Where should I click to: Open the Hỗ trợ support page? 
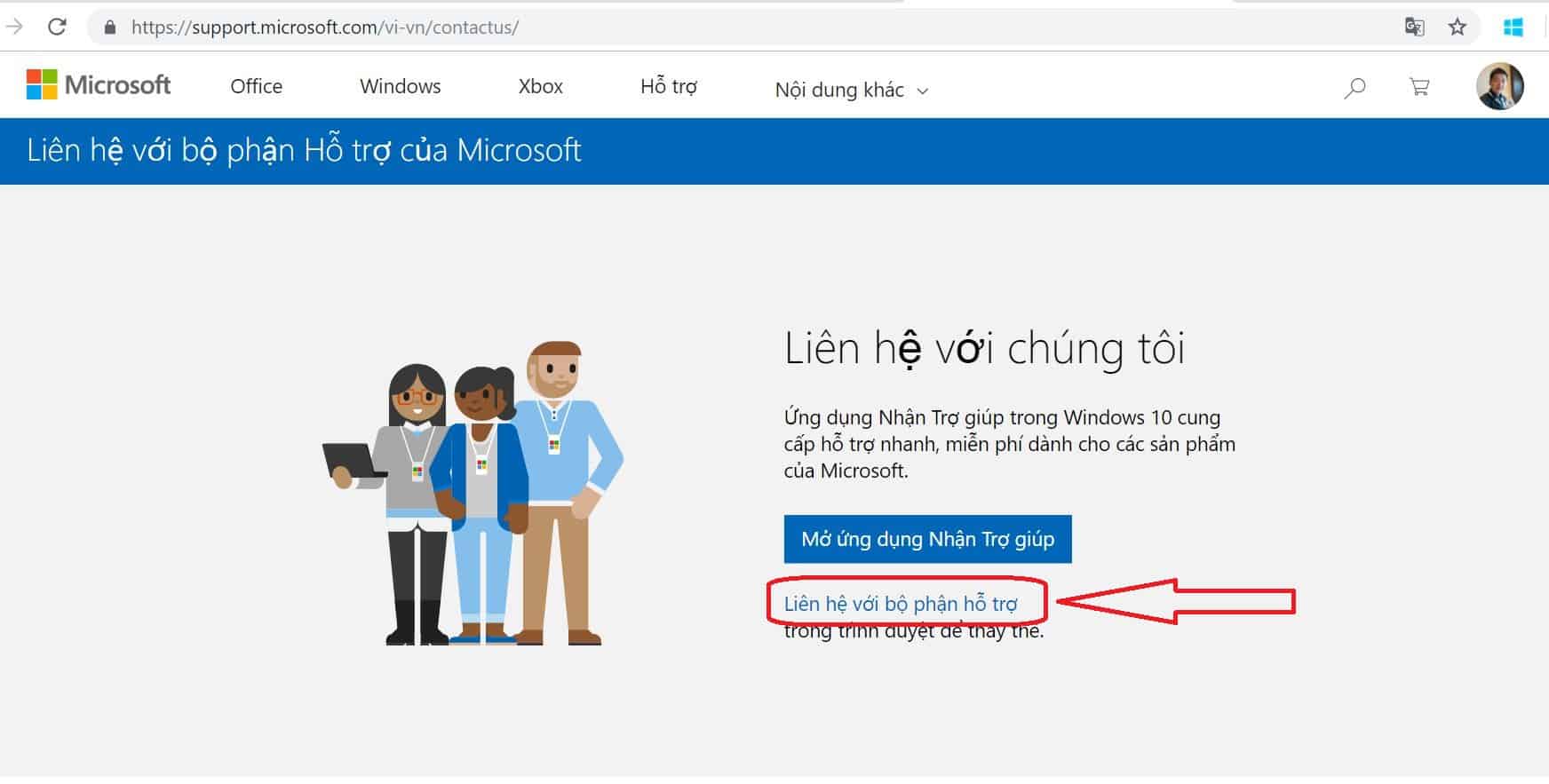(x=668, y=86)
